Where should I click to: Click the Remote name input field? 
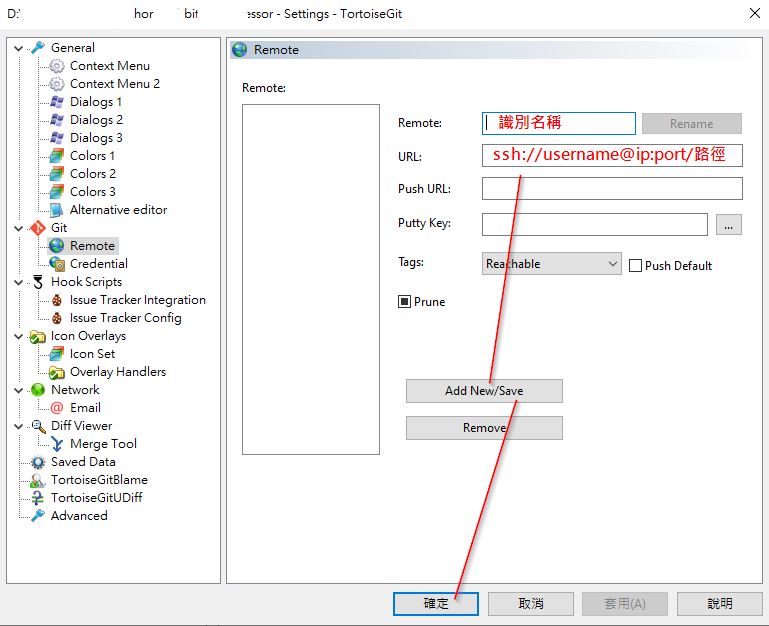pos(559,124)
